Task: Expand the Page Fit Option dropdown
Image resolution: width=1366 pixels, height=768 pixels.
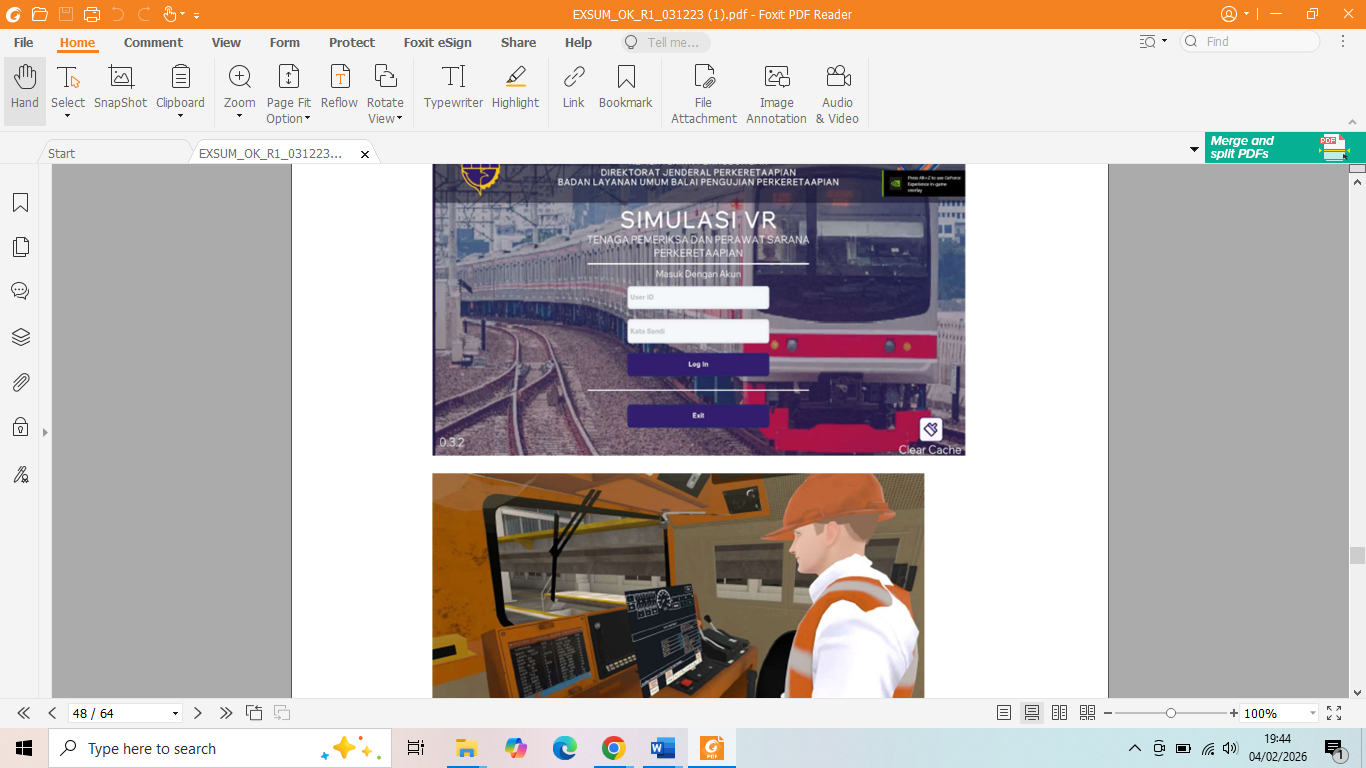Action: [x=307, y=119]
